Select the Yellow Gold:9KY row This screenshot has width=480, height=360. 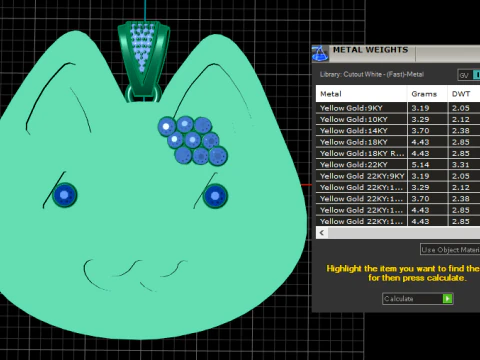(398, 108)
